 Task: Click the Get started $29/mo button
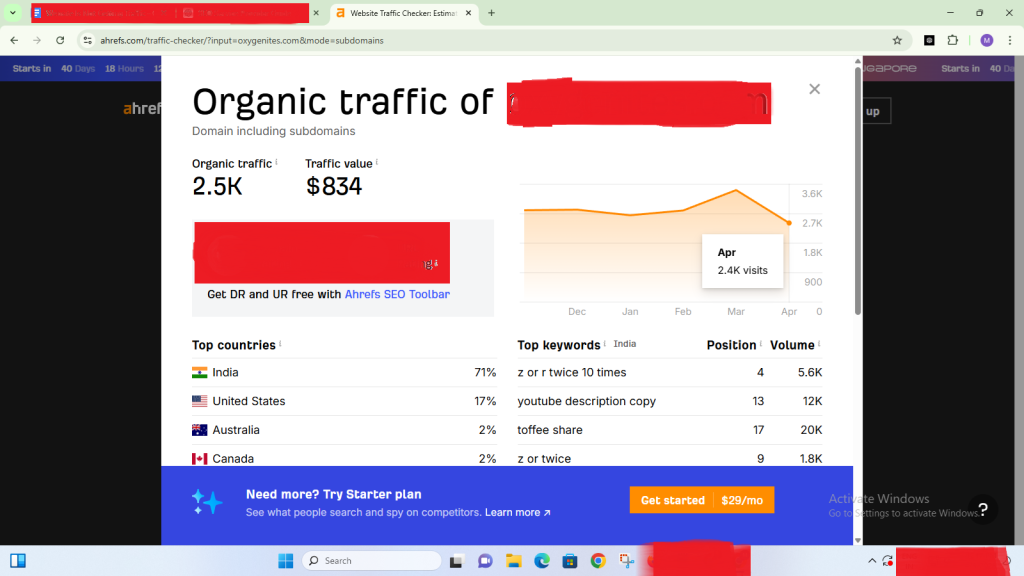[701, 500]
